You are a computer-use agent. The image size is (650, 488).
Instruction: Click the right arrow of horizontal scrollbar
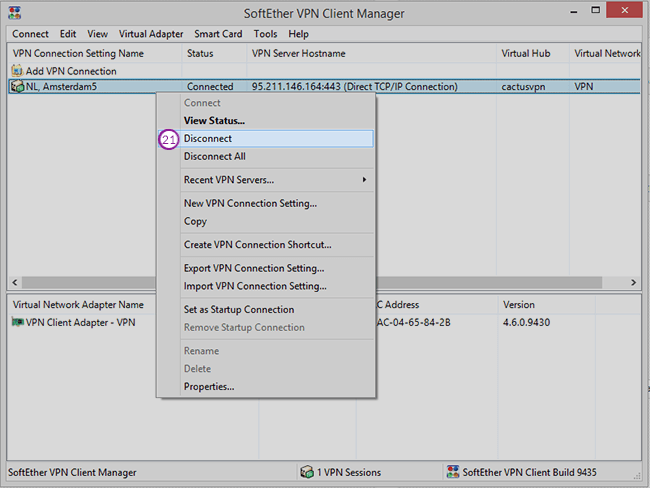(633, 282)
